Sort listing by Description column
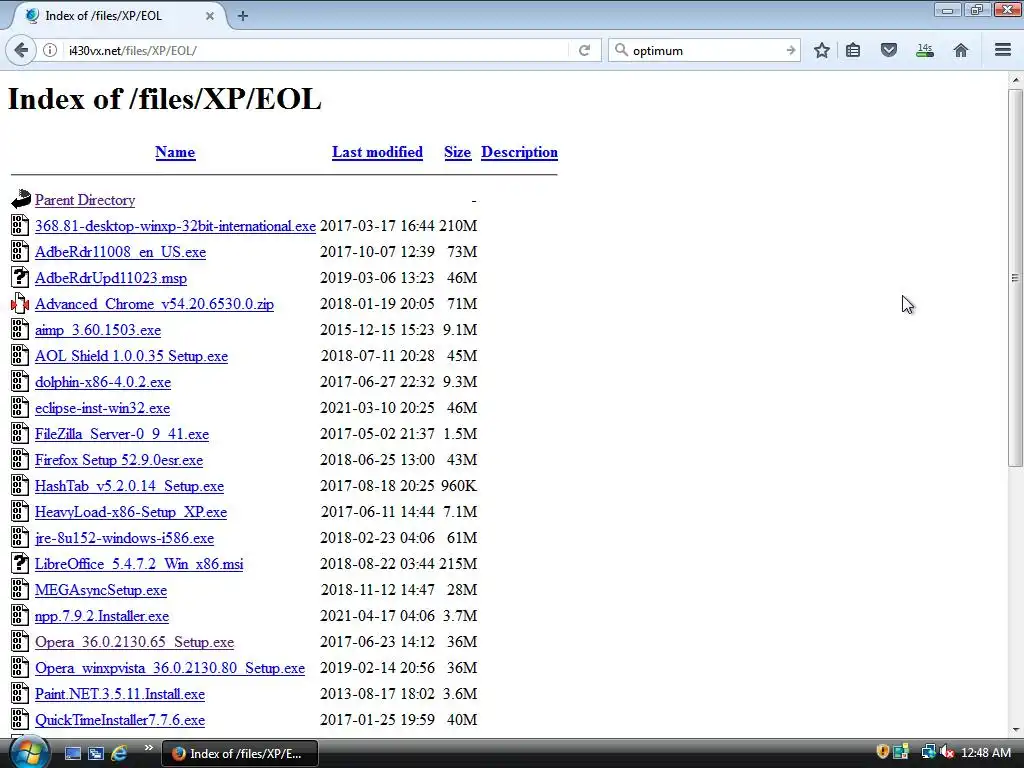1024x768 pixels. pyautogui.click(x=519, y=152)
